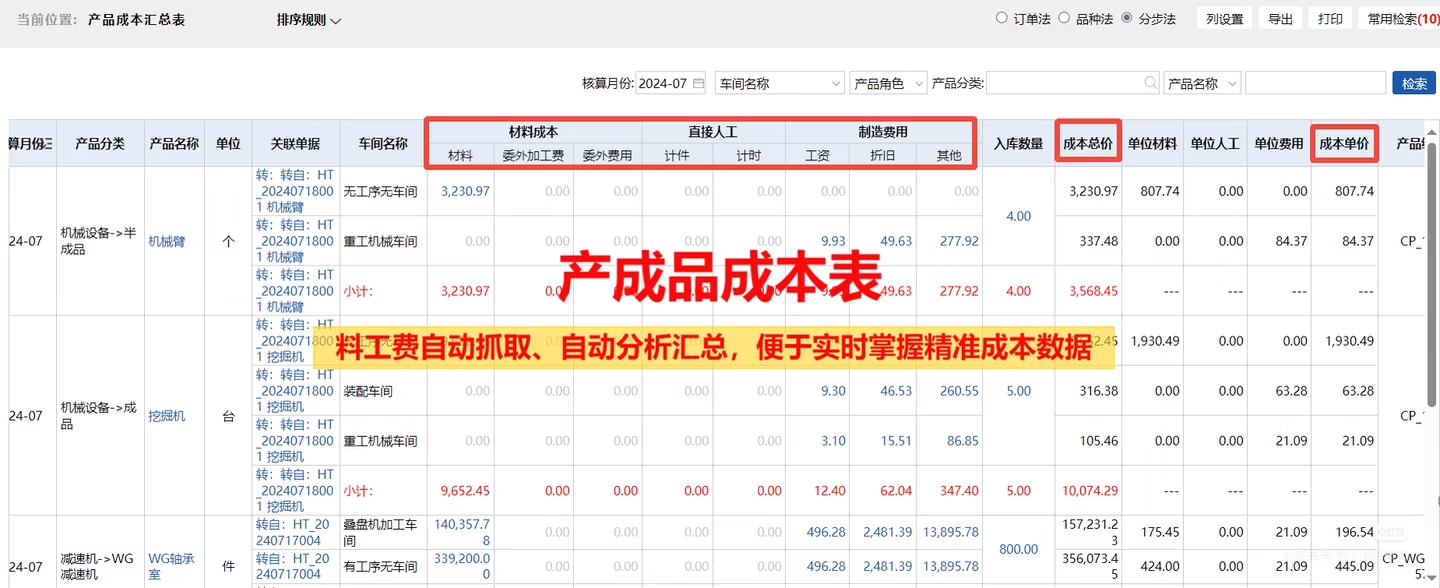The height and width of the screenshot is (588, 1440).
Task: Open the 机械臂 product link
Action: (x=166, y=241)
